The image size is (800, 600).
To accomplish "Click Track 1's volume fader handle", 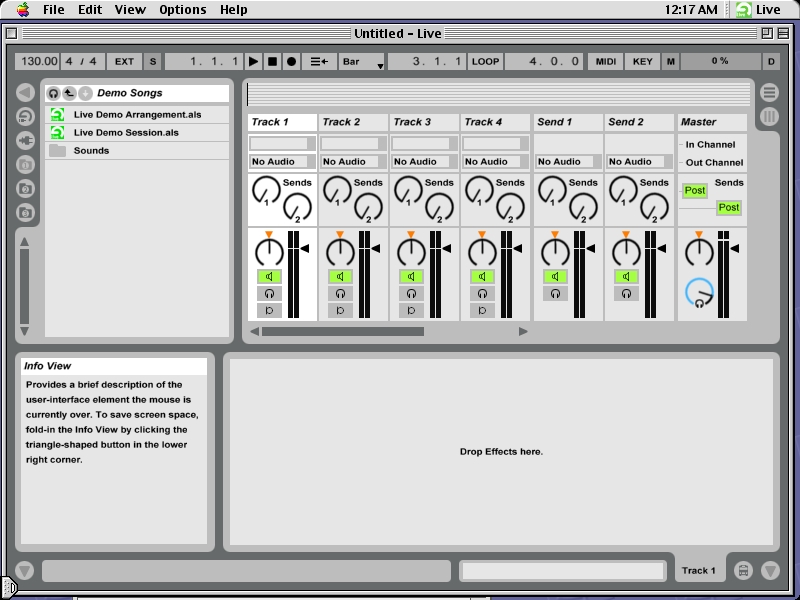I will 305,248.
